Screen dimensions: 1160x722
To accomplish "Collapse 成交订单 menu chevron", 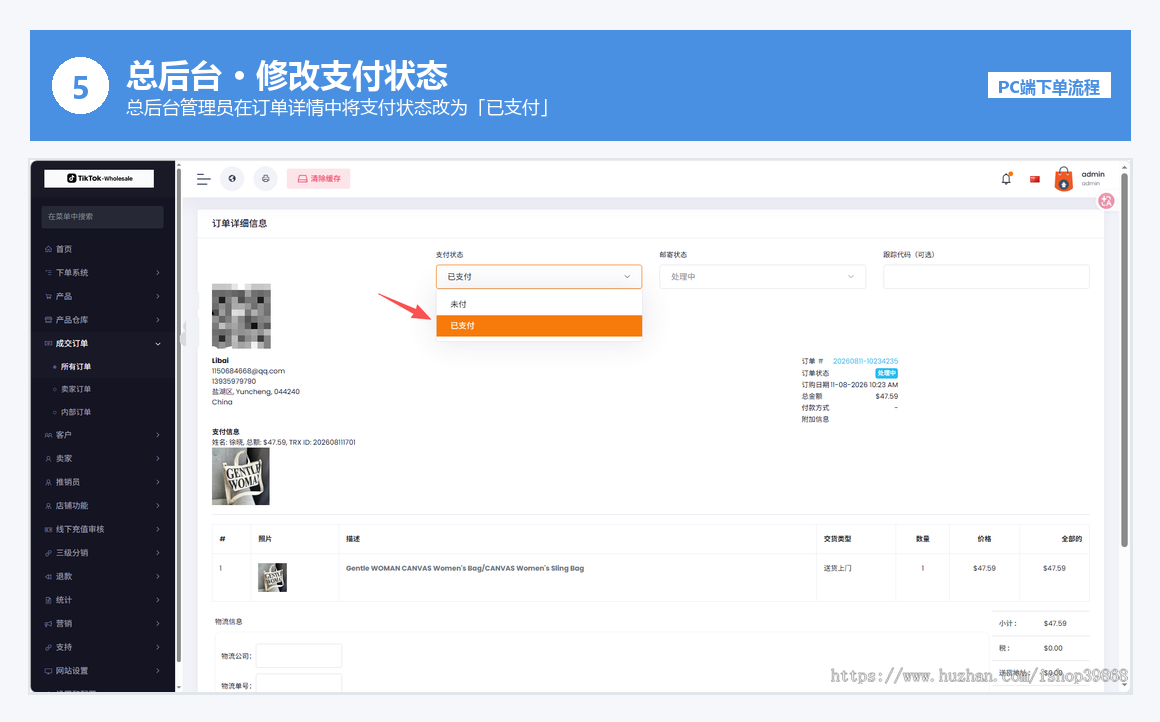I will click(x=158, y=344).
